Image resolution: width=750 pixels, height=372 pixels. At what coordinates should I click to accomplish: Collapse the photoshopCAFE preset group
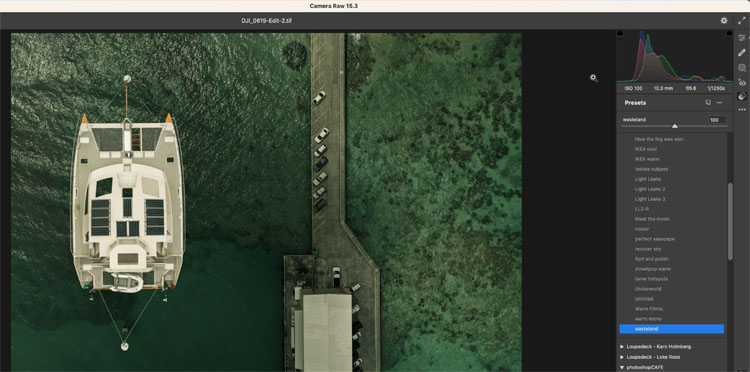point(622,368)
